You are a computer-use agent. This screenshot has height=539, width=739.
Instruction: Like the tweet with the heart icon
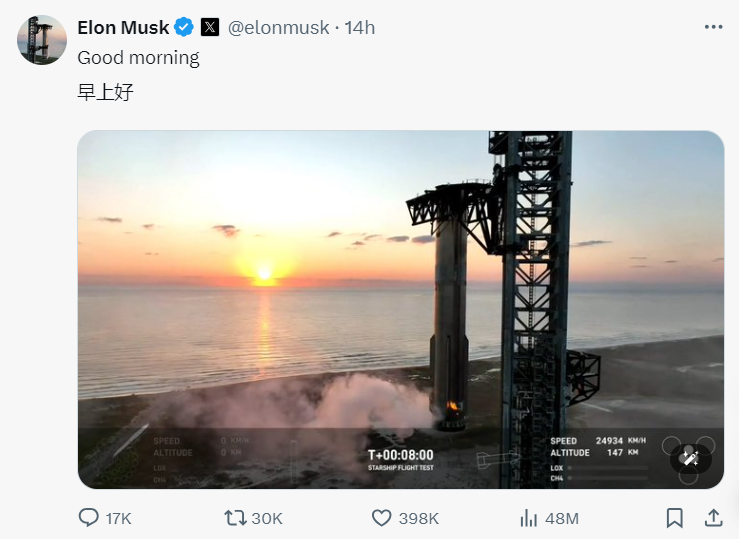pyautogui.click(x=381, y=518)
